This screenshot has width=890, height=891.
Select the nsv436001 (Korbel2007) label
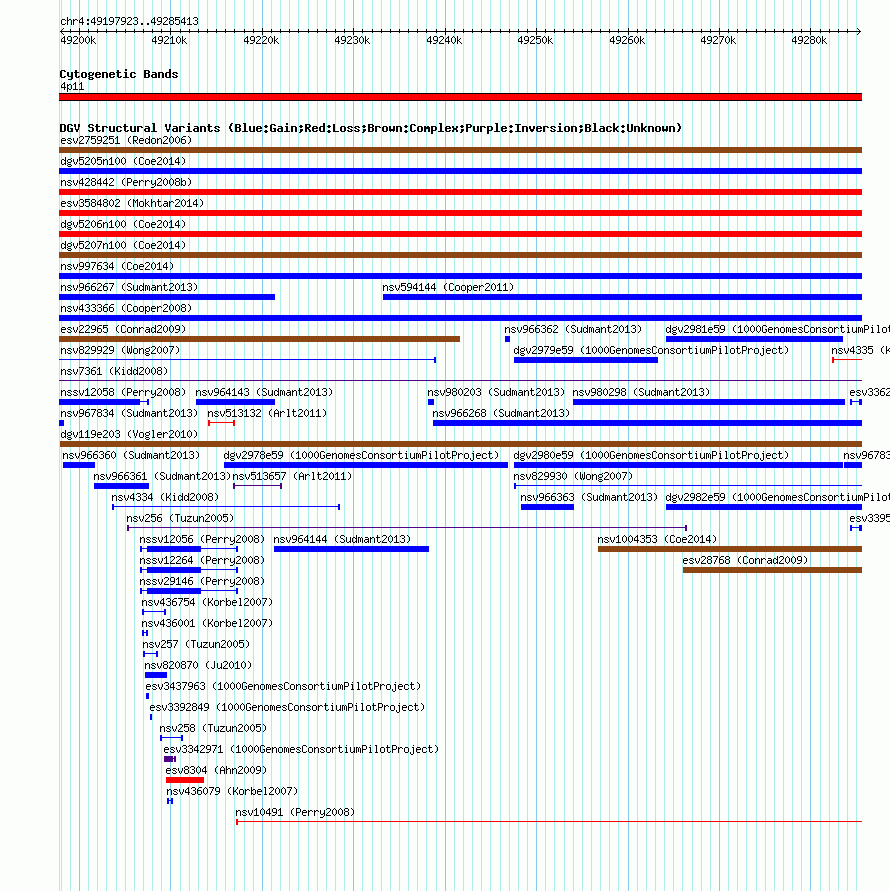(207, 623)
